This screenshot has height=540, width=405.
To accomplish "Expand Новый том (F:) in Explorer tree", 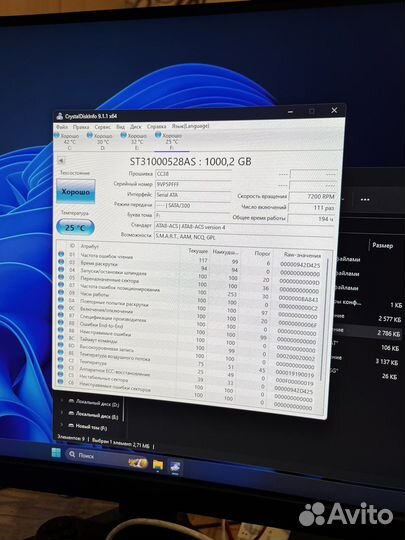I will pos(62,425).
